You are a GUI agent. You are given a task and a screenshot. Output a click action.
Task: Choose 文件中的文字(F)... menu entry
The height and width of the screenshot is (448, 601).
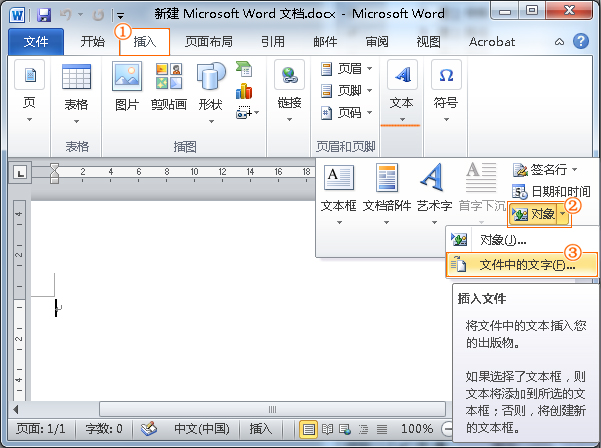521,264
